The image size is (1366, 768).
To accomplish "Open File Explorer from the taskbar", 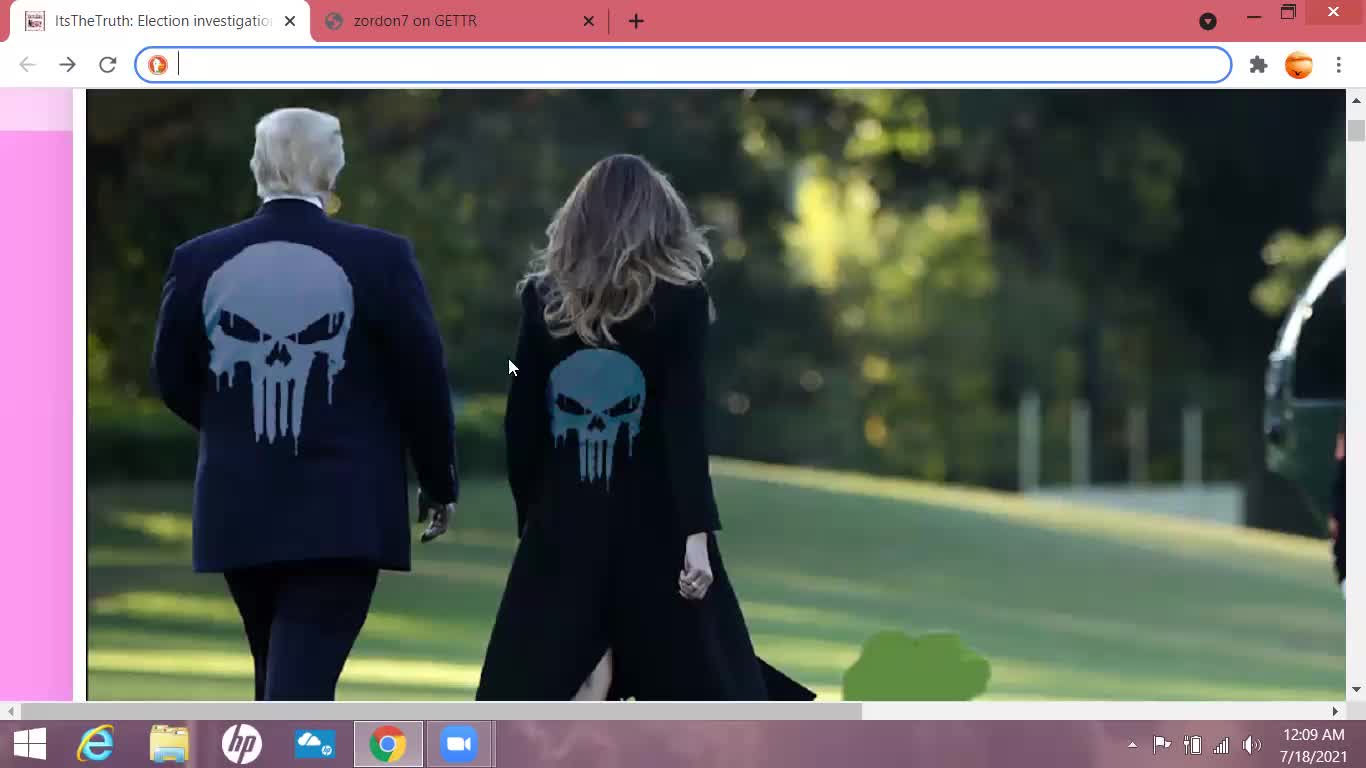I will (169, 744).
